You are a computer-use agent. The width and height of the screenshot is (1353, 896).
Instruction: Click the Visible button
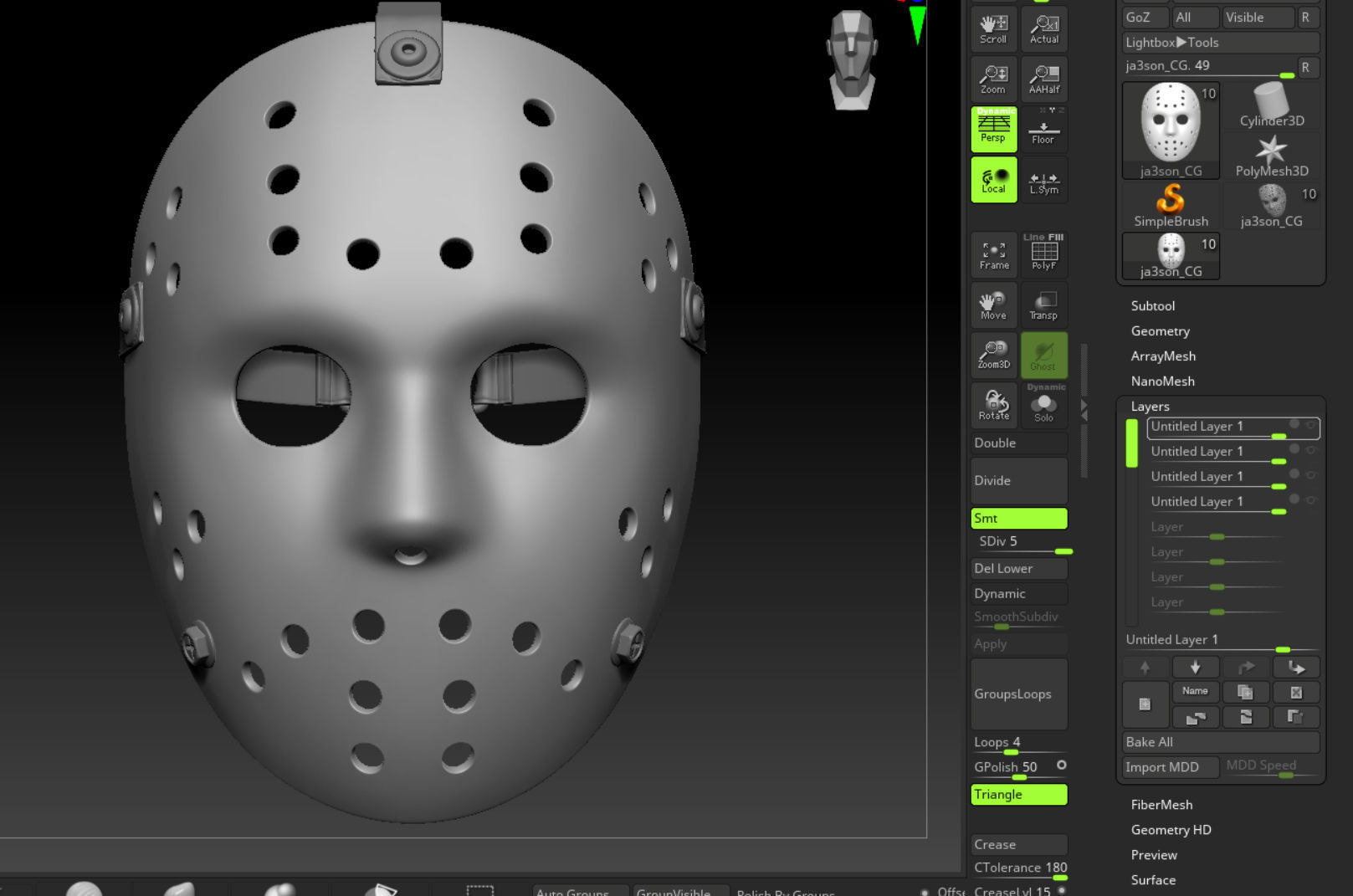point(1258,17)
